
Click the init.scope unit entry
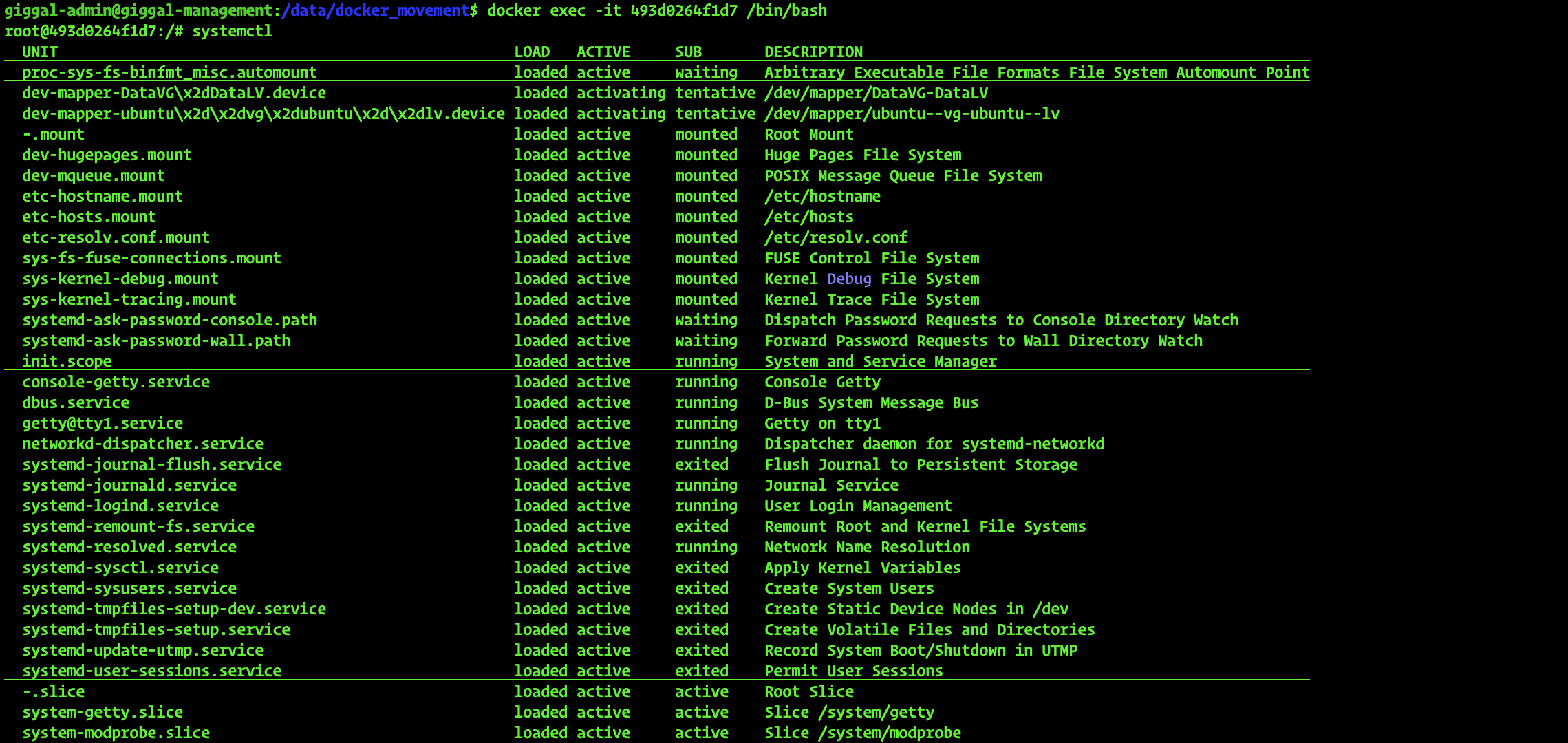[67, 362]
